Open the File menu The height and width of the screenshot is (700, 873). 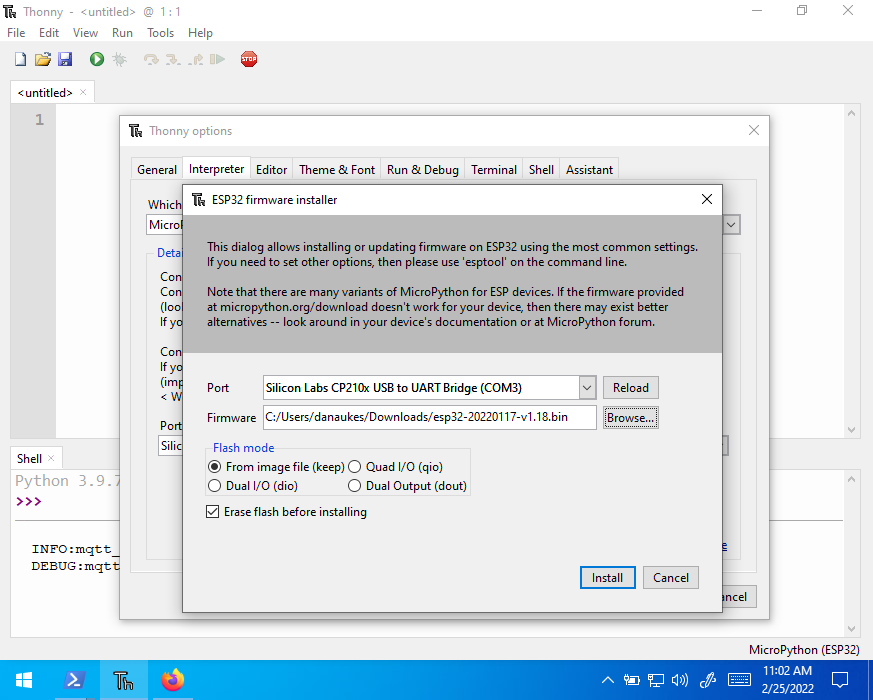(x=16, y=33)
